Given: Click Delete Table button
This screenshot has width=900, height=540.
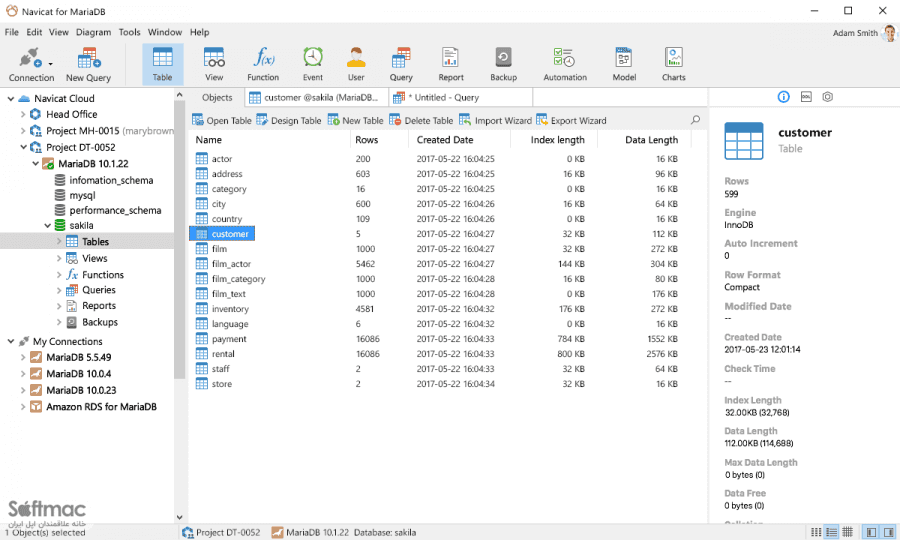Looking at the screenshot, I should (x=421, y=120).
